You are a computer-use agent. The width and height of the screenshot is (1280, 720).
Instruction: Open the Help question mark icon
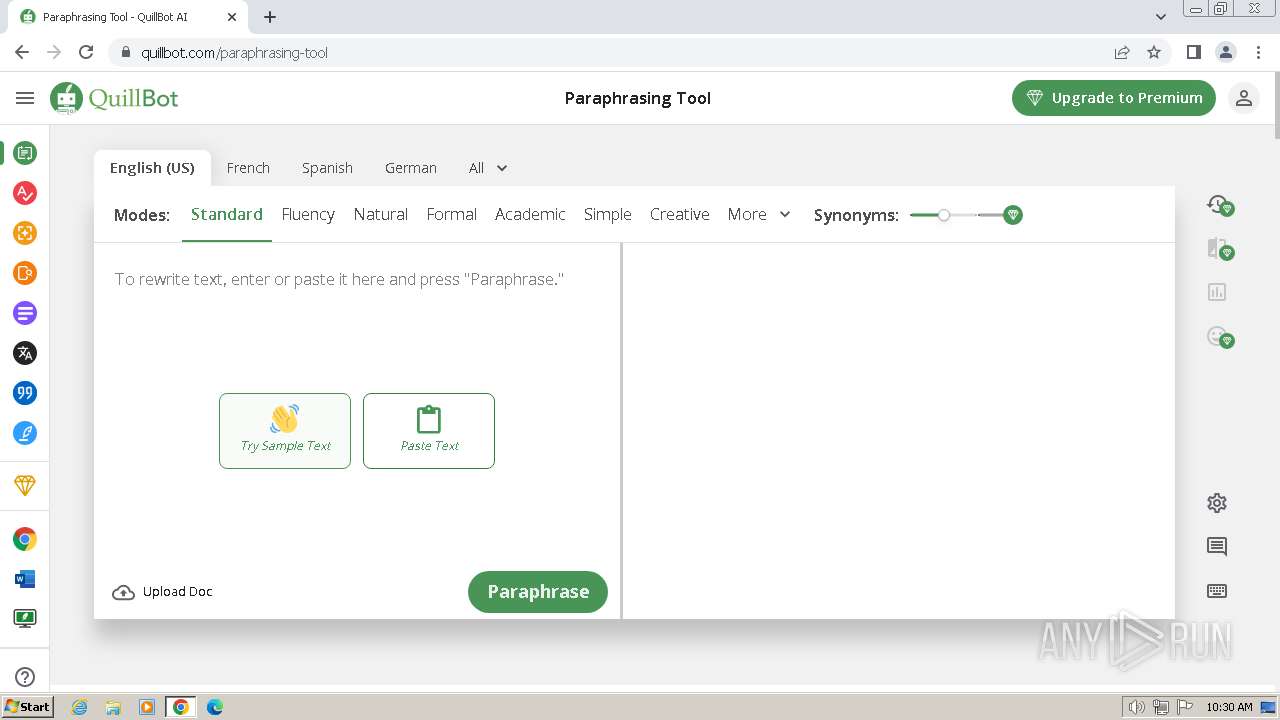pos(25,677)
